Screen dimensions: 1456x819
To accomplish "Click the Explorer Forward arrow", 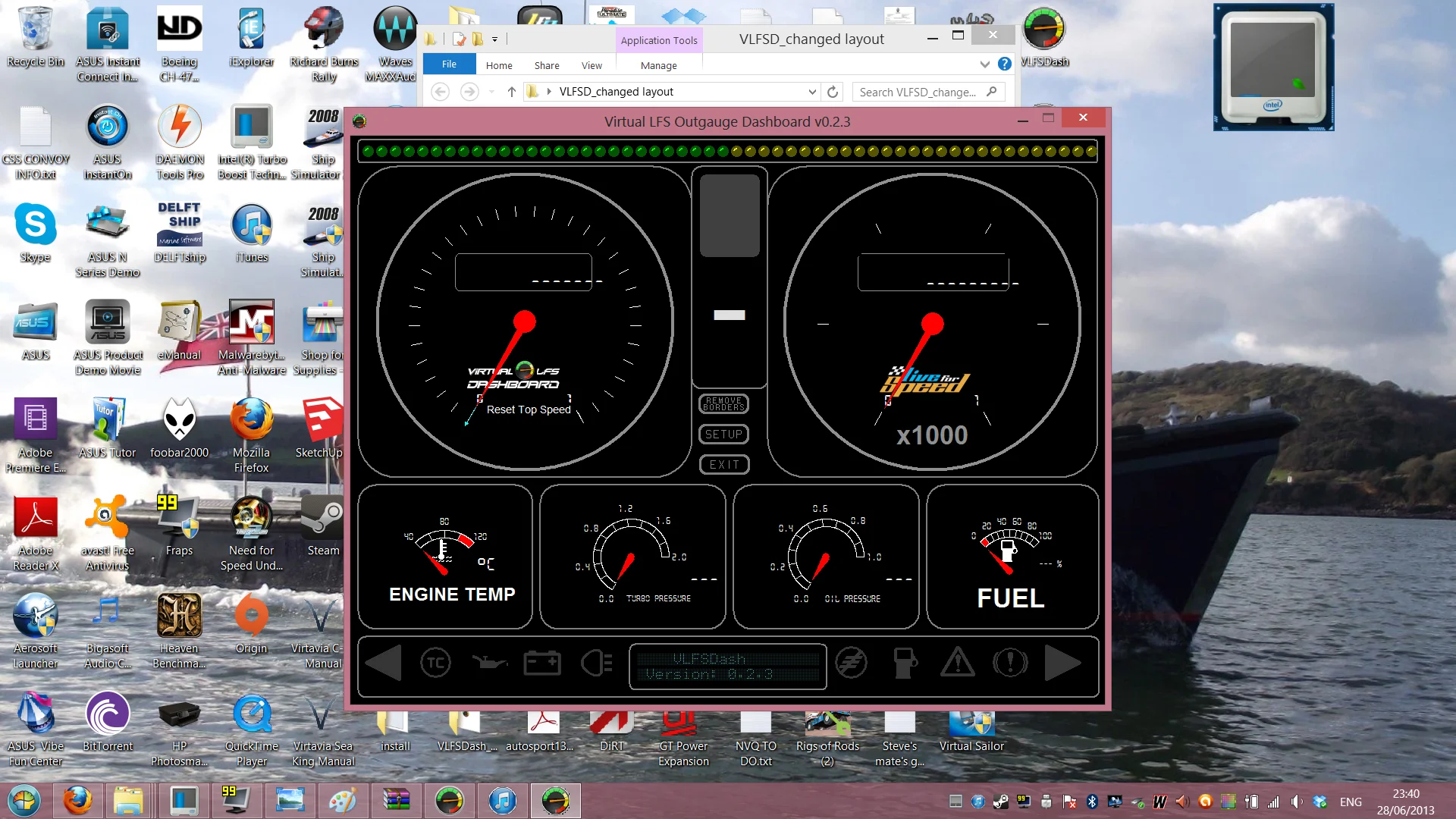I will (x=469, y=92).
